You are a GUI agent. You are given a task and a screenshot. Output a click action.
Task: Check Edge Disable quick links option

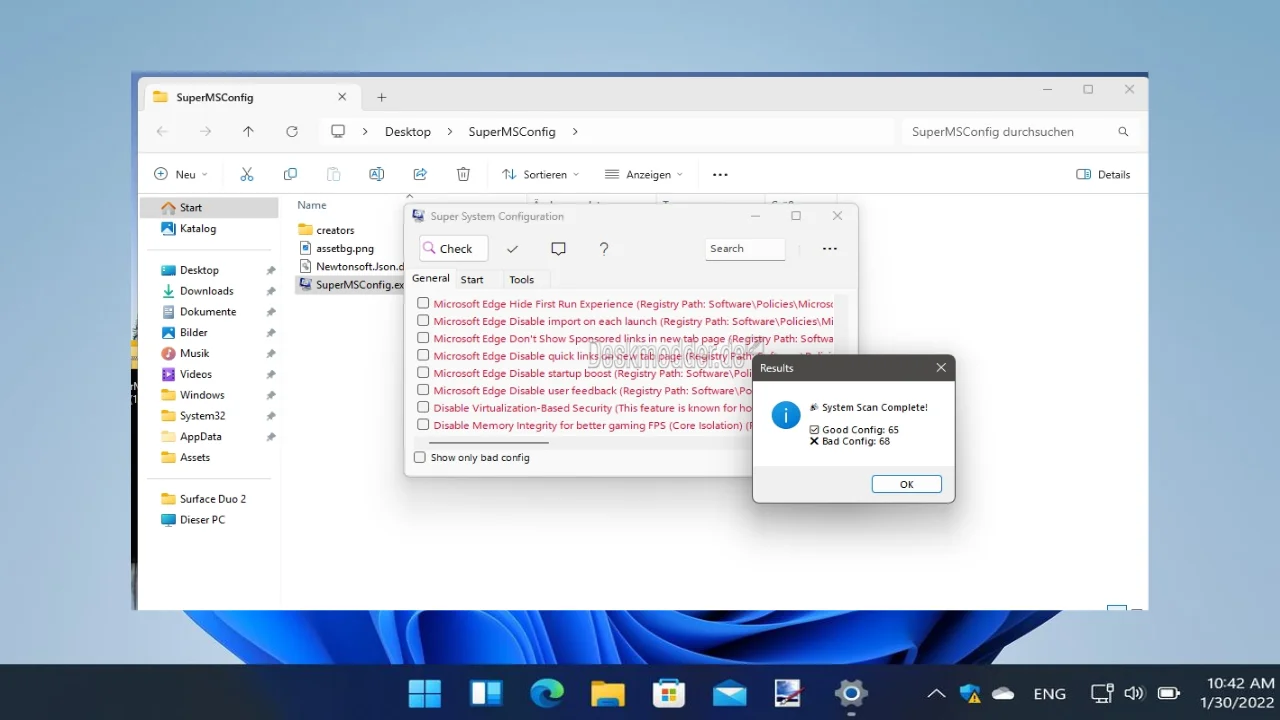(423, 355)
